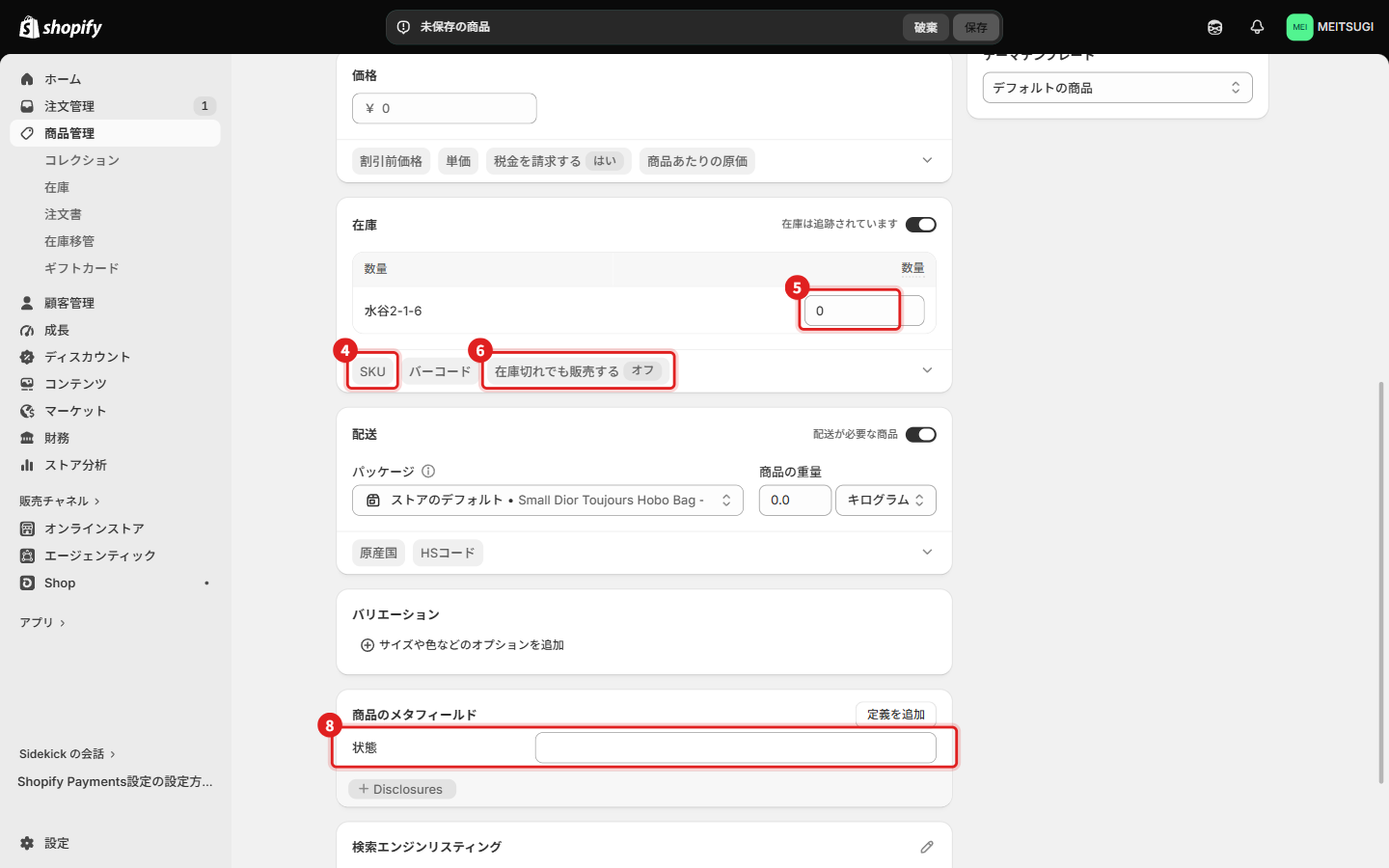The height and width of the screenshot is (868, 1389).
Task: Toggle the 配送が必要な商品 shipping switch
Action: [x=921, y=435]
